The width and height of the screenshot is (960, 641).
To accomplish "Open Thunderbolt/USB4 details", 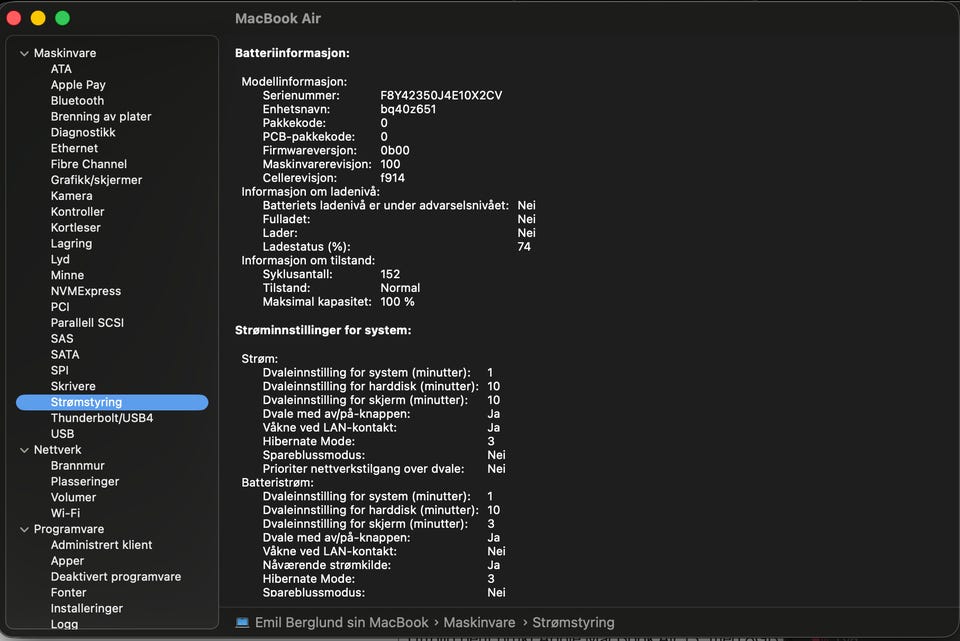I will pyautogui.click(x=102, y=419).
